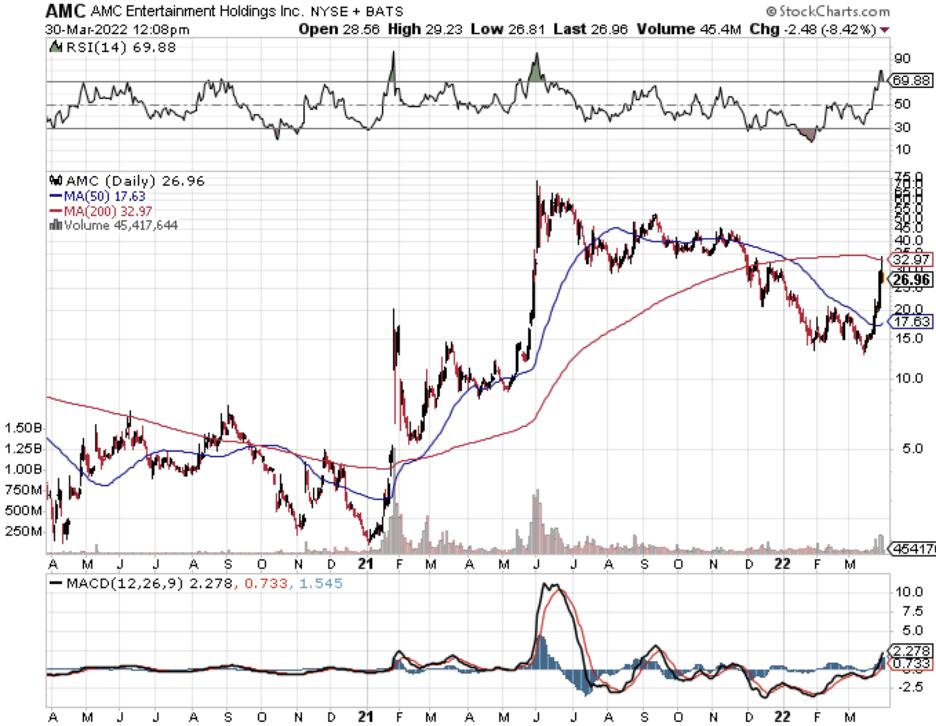Click the green RSI indicator icon
The image size is (936, 726).
coord(56,47)
